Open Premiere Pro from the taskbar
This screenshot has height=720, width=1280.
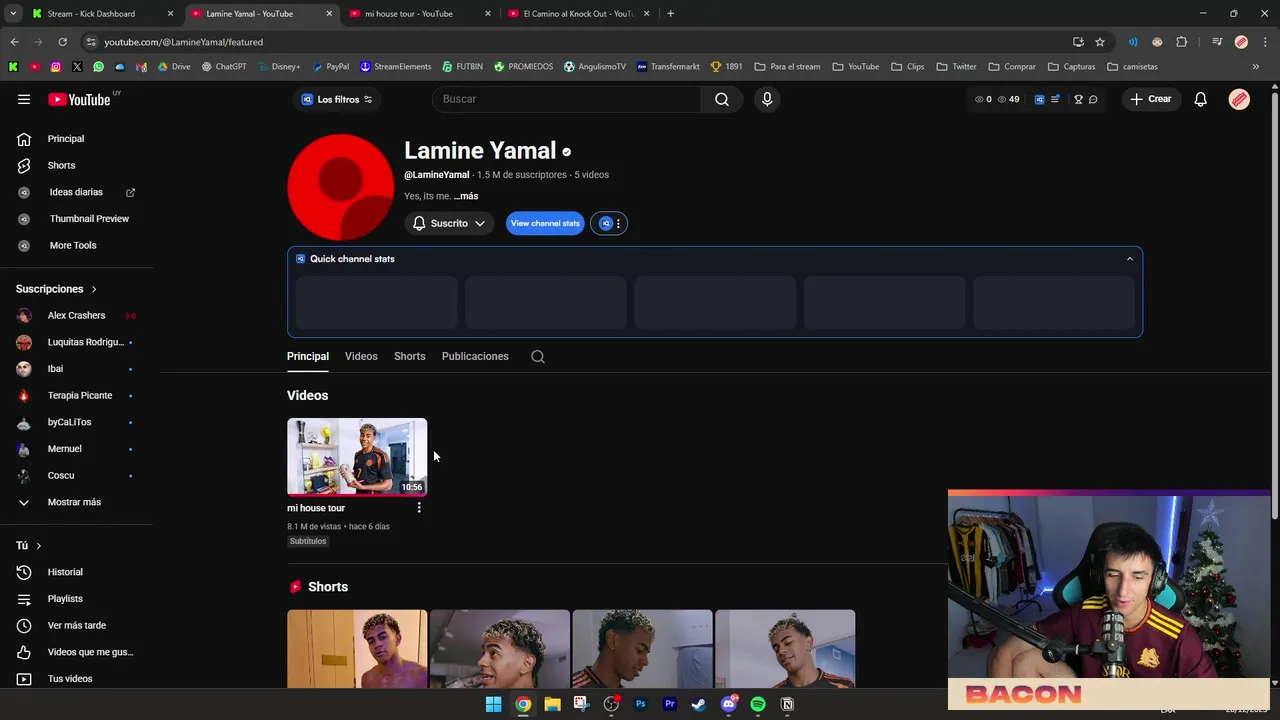click(670, 704)
